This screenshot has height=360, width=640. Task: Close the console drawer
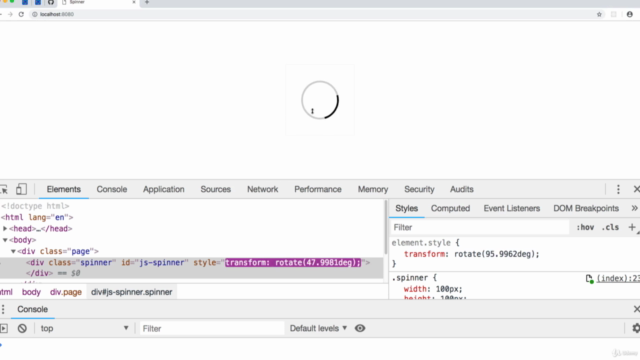click(636, 309)
